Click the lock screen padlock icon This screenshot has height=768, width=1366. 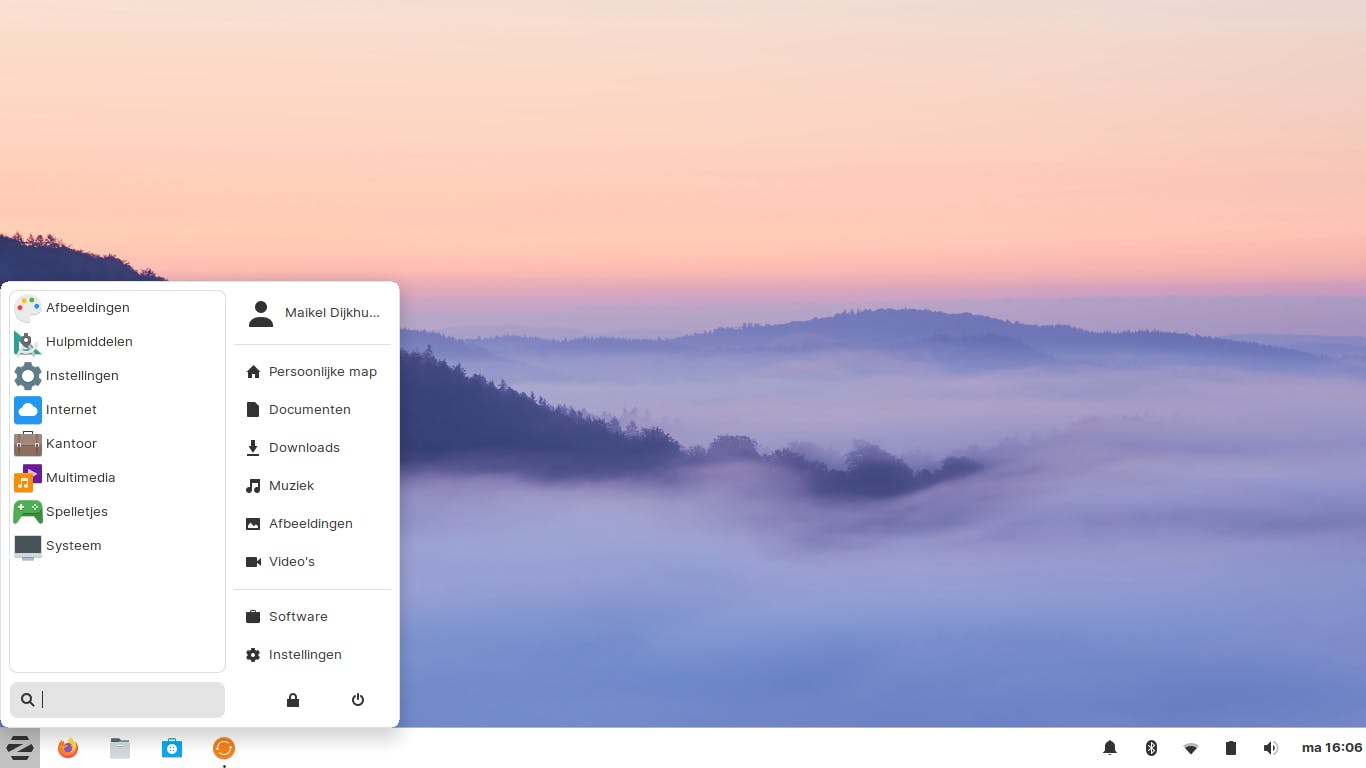[292, 700]
